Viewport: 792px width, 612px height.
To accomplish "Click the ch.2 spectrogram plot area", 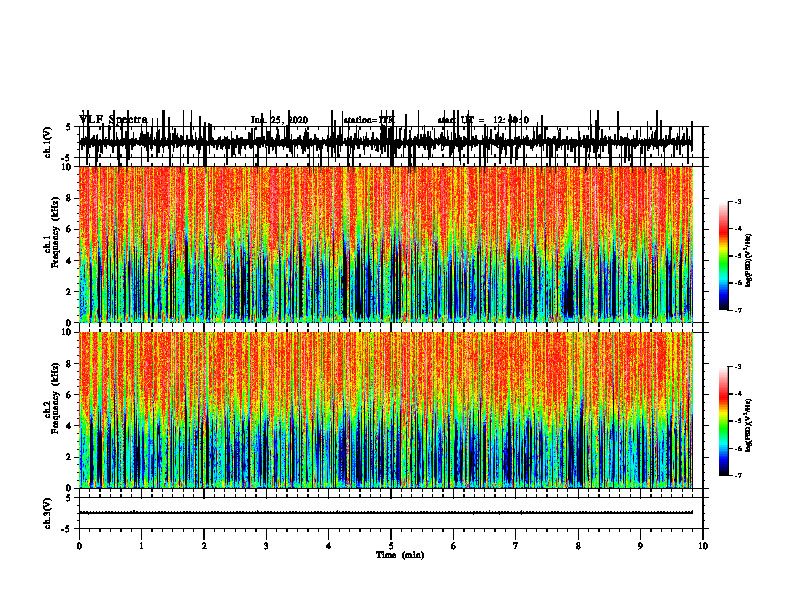I will (386, 410).
